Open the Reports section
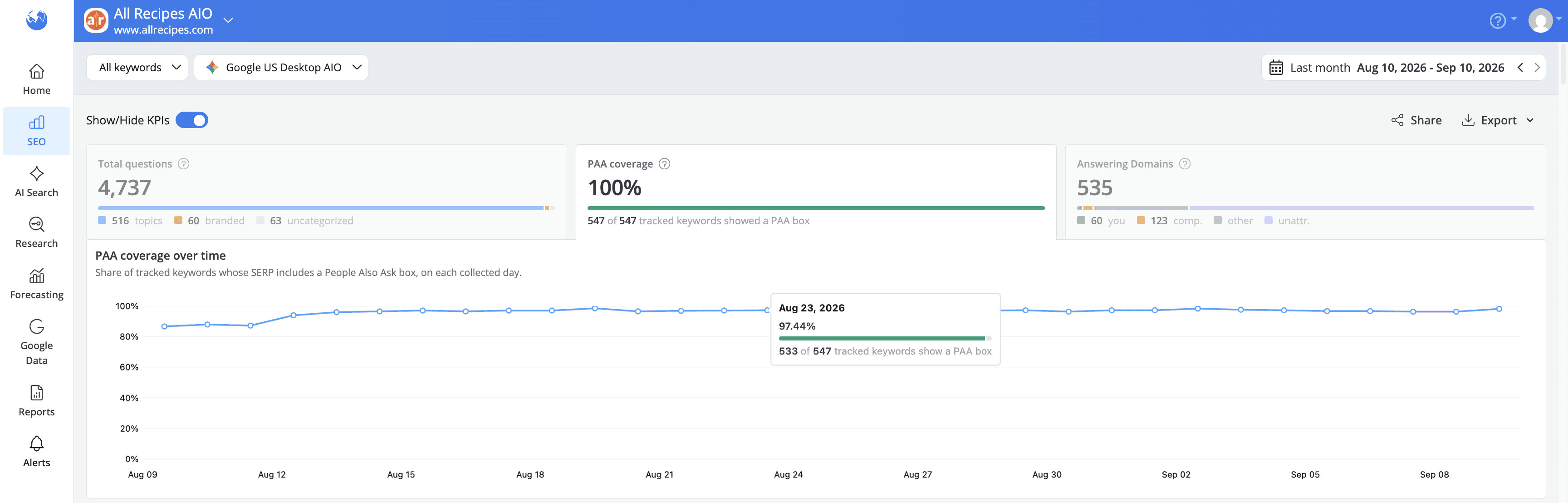Viewport: 1568px width, 503px height. pos(36,401)
